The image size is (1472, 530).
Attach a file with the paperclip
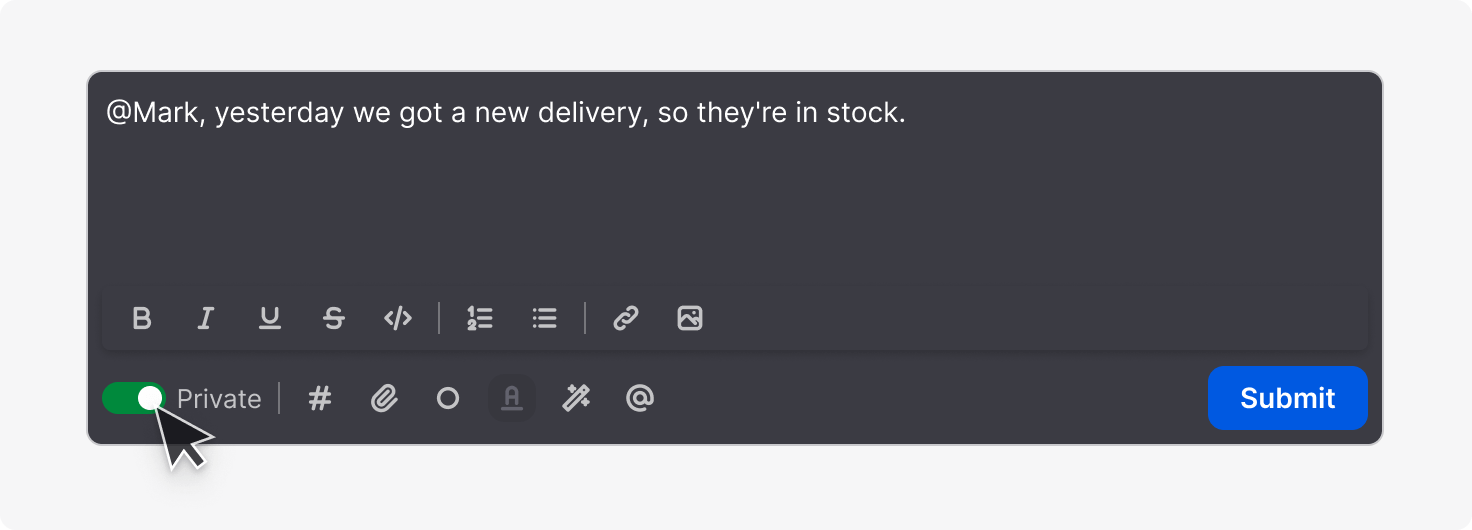[384, 399]
